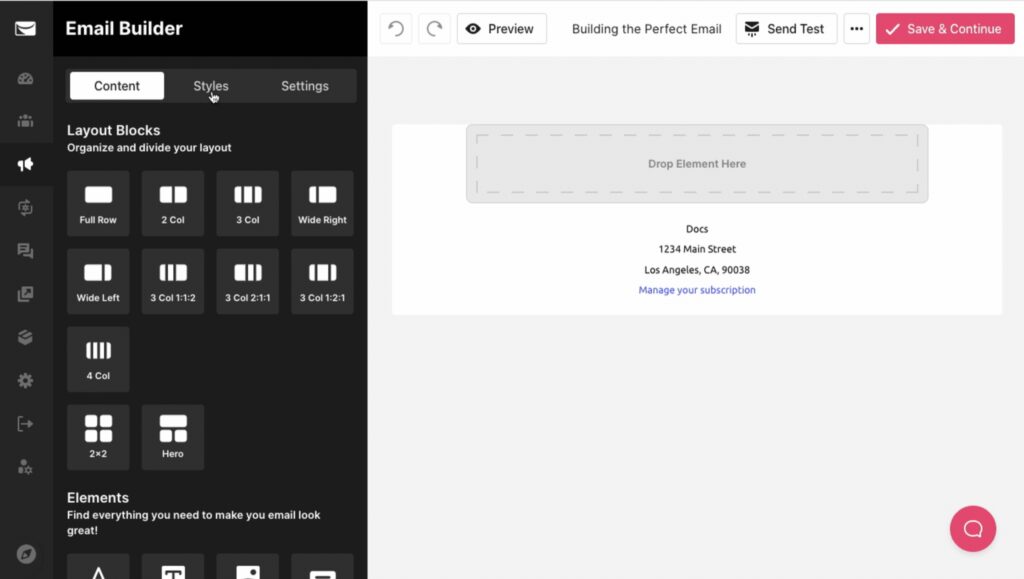This screenshot has width=1024, height=579.
Task: Open the three-dots more options menu
Action: pyautogui.click(x=856, y=29)
